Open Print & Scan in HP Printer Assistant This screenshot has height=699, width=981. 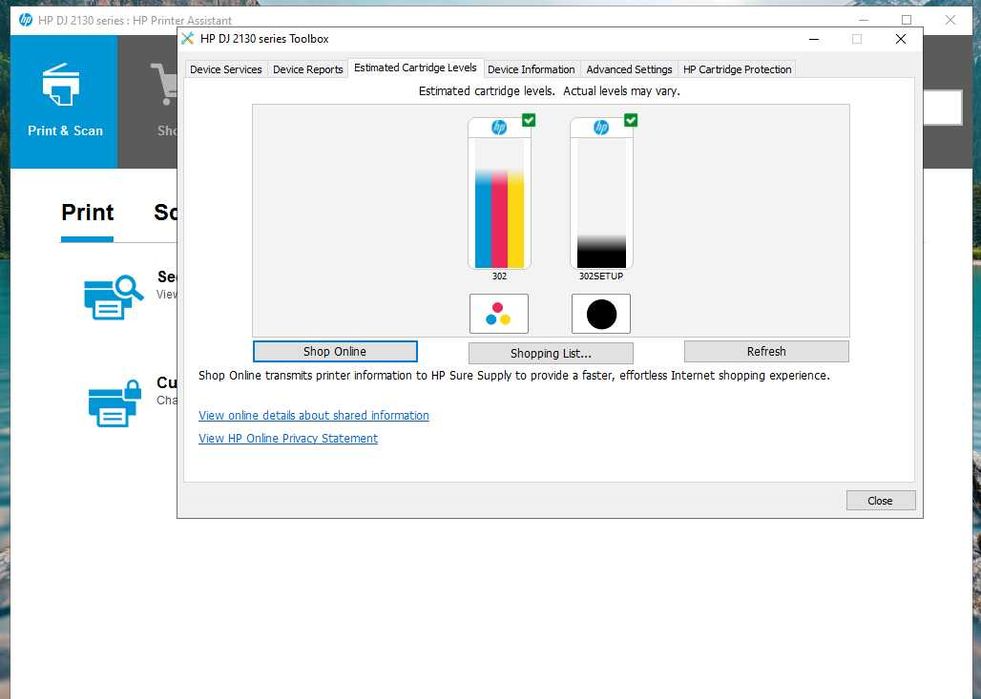(64, 102)
